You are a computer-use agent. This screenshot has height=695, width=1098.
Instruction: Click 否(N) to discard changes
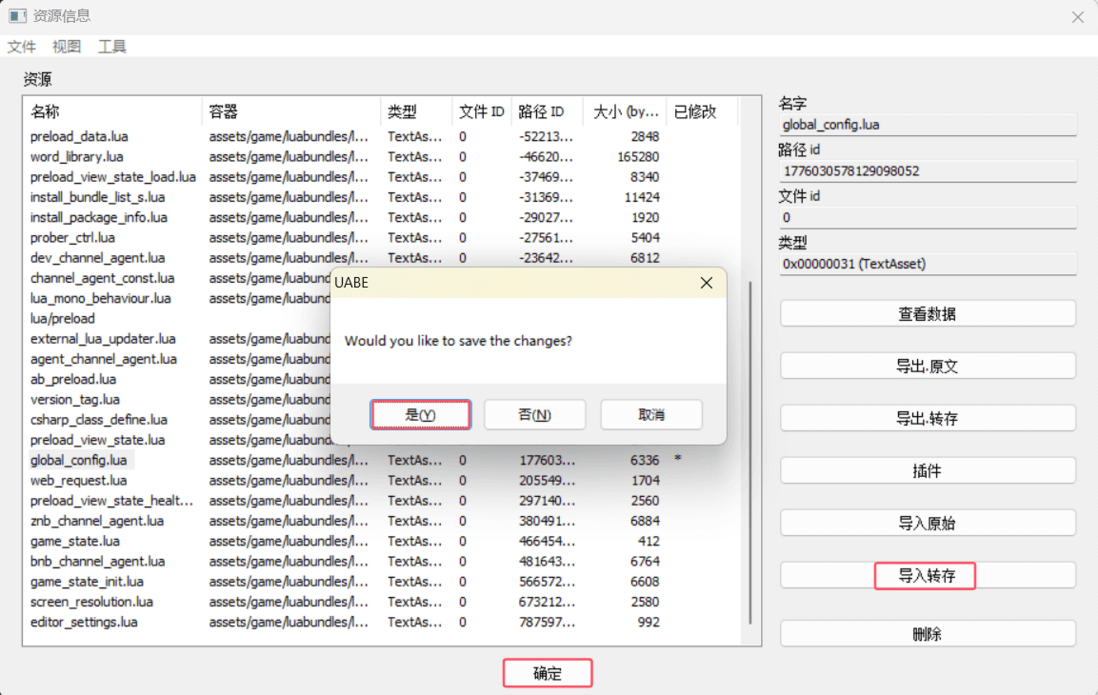[535, 414]
